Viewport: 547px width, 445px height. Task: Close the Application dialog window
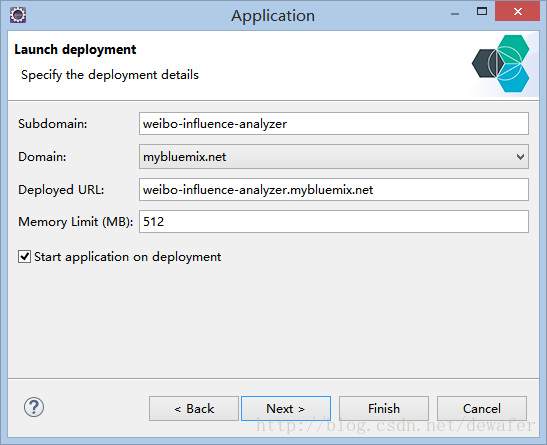517,11
